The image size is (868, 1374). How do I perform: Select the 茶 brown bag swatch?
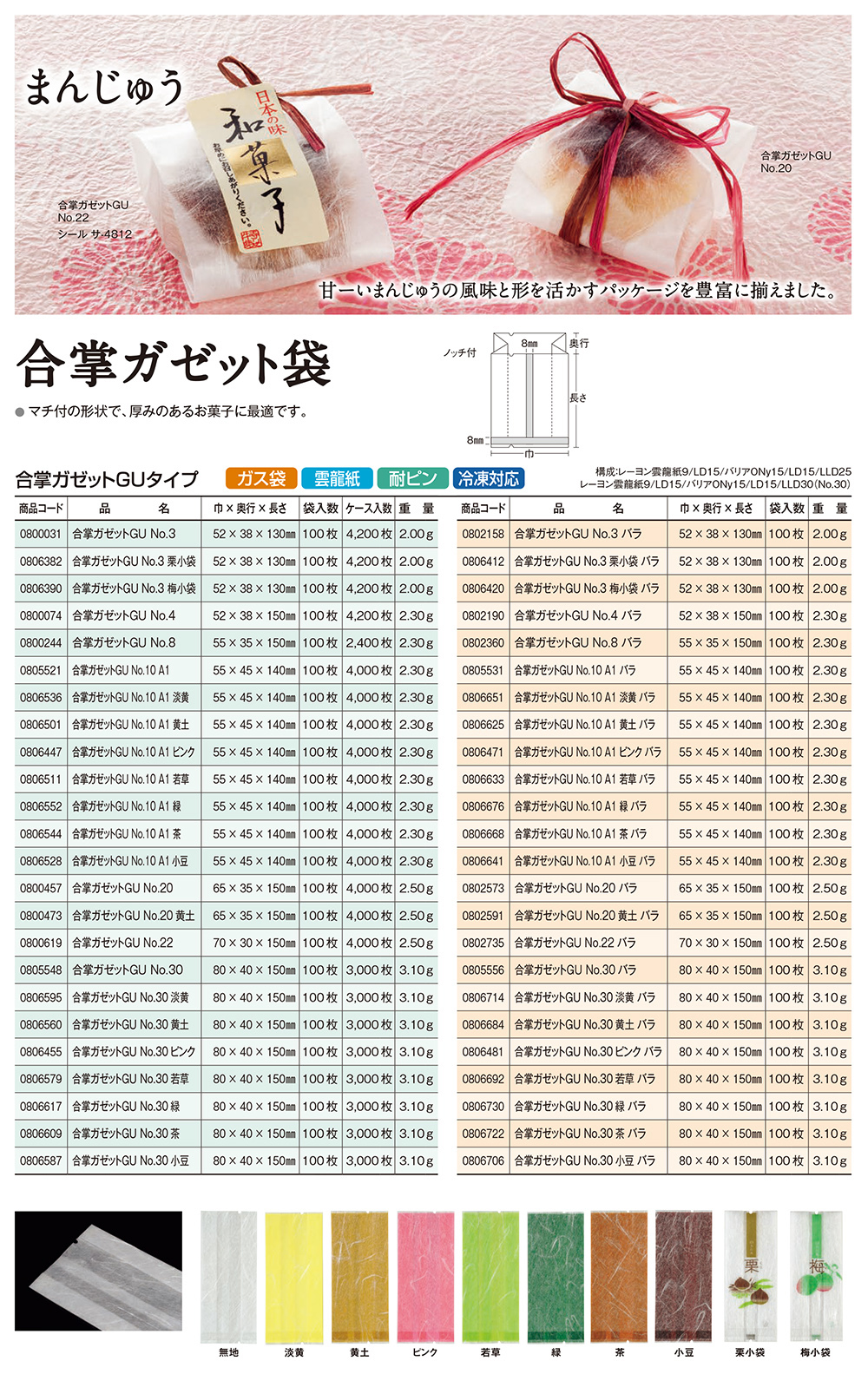[619, 1276]
